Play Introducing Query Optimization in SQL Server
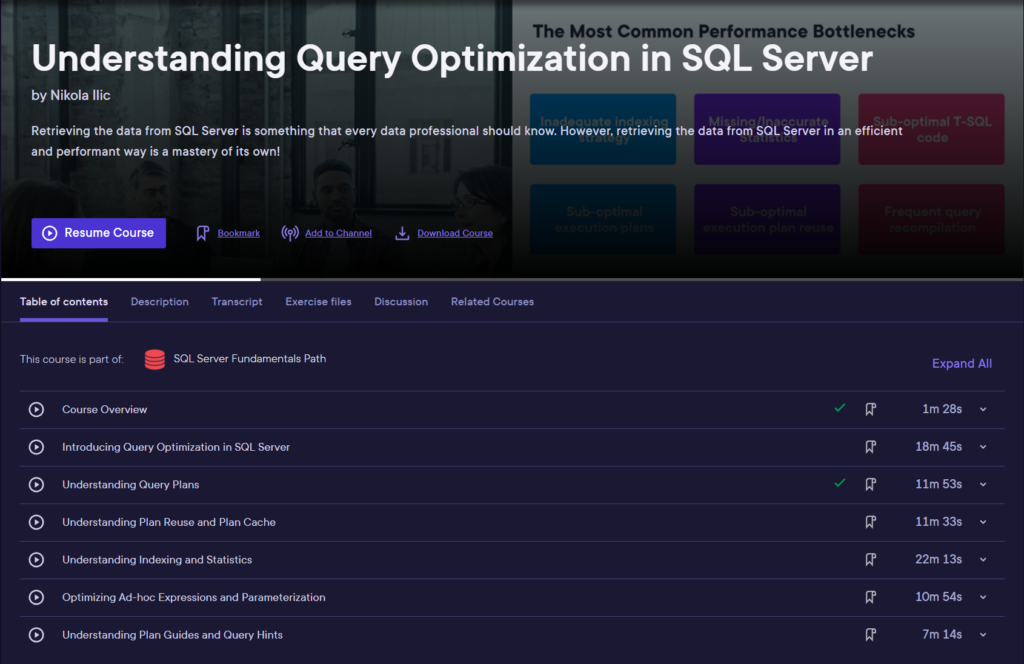The height and width of the screenshot is (664, 1024). point(37,447)
